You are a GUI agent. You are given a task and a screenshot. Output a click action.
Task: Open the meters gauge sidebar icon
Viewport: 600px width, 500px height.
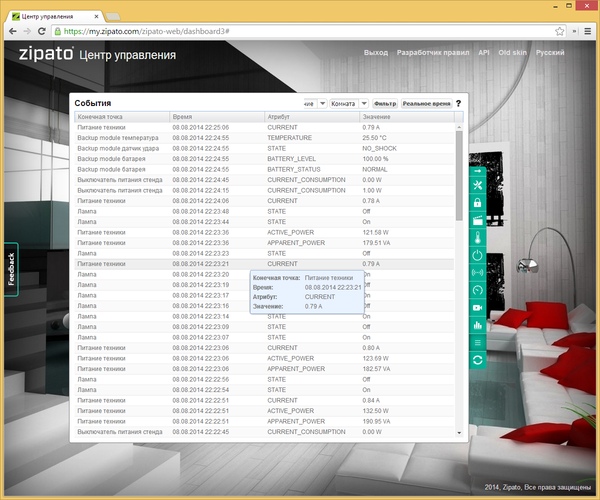tap(478, 290)
